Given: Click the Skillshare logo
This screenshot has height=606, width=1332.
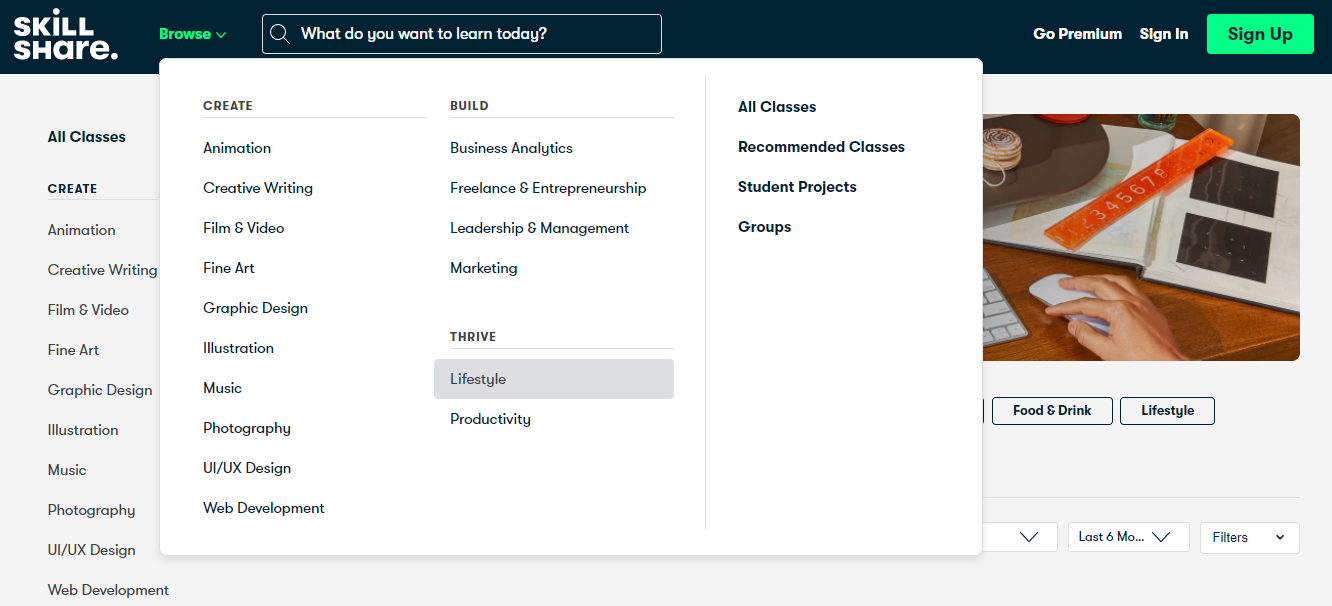Looking at the screenshot, I should (x=66, y=36).
